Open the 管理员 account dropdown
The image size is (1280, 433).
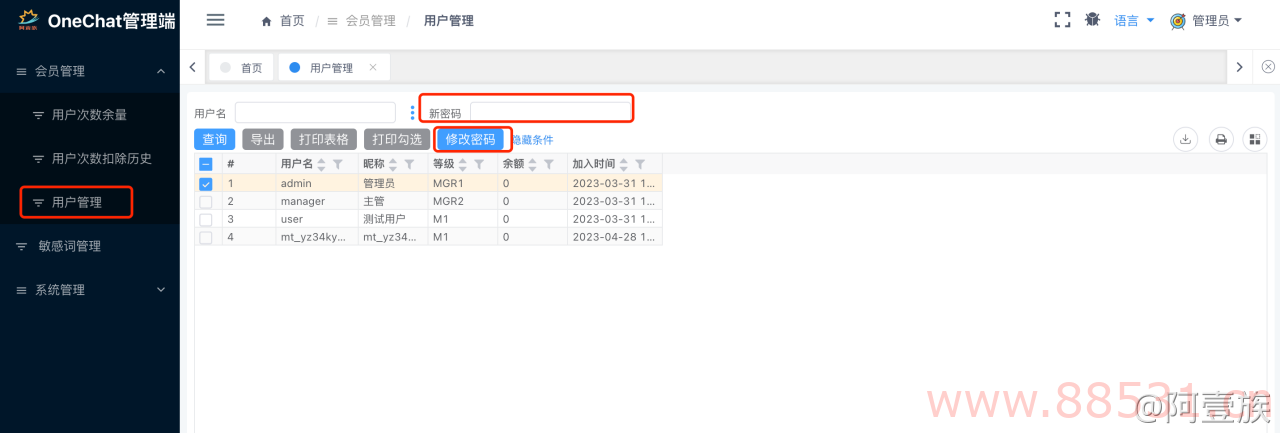coord(1217,20)
